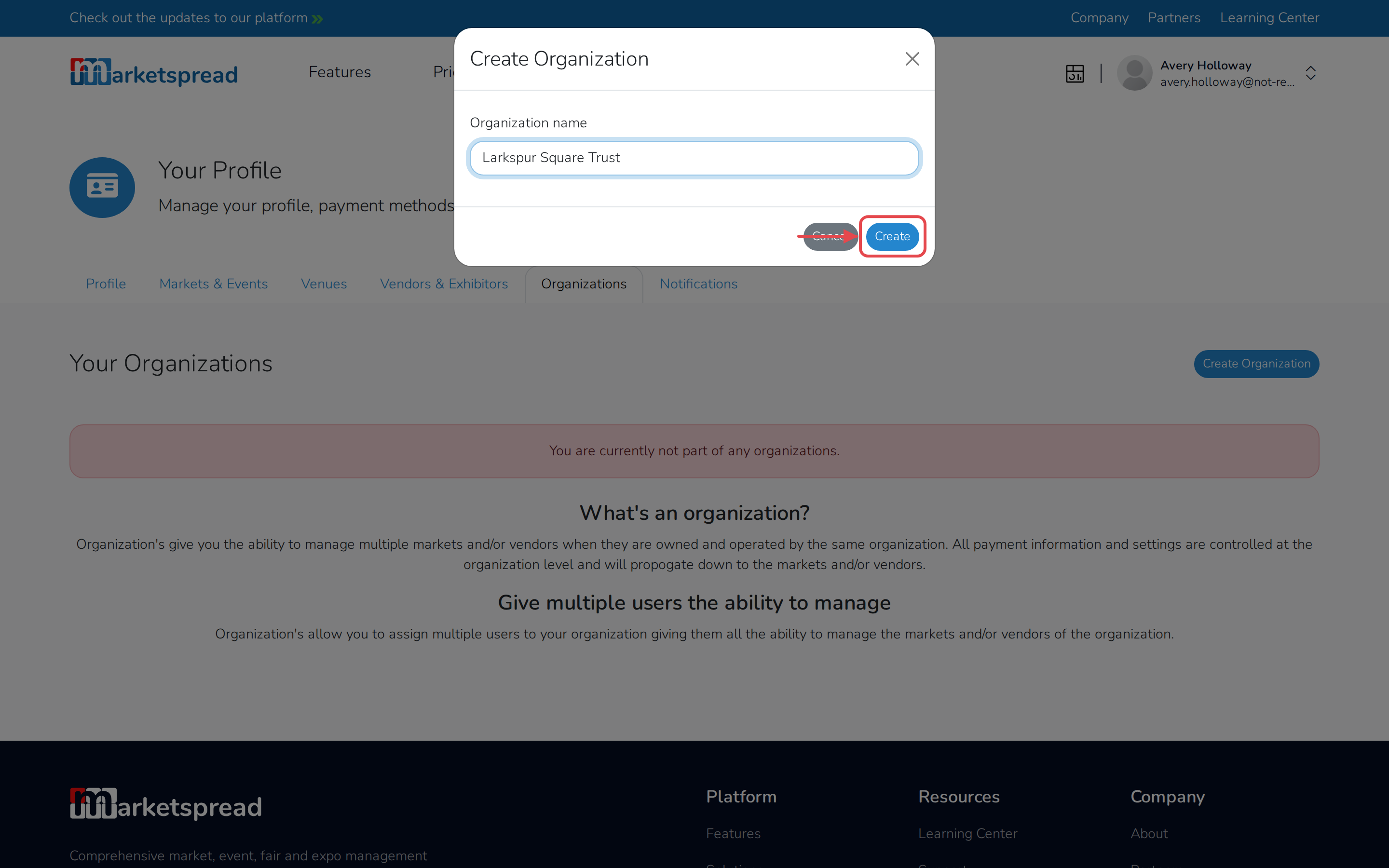Open the dashboard grid icon in header
Screen dimensions: 1389x868
(1075, 73)
